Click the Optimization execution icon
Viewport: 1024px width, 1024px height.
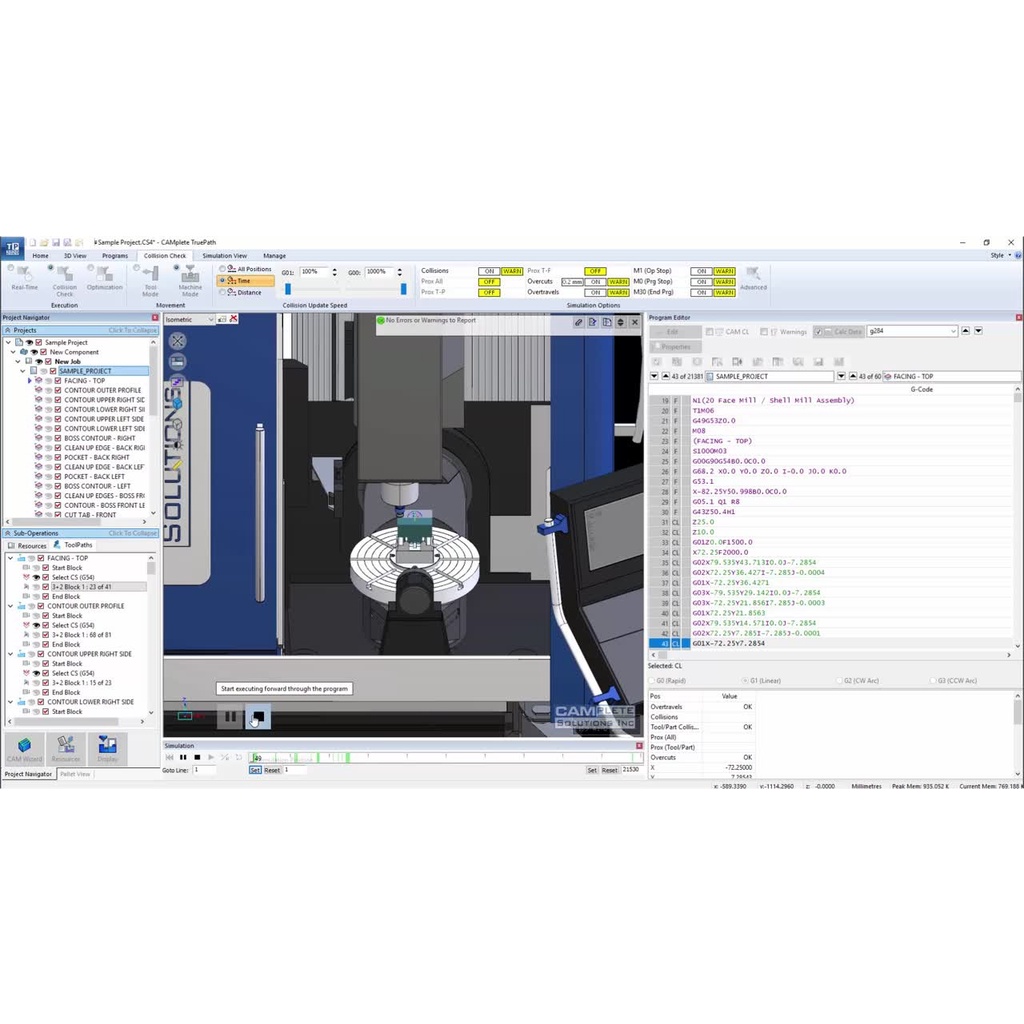[x=104, y=280]
